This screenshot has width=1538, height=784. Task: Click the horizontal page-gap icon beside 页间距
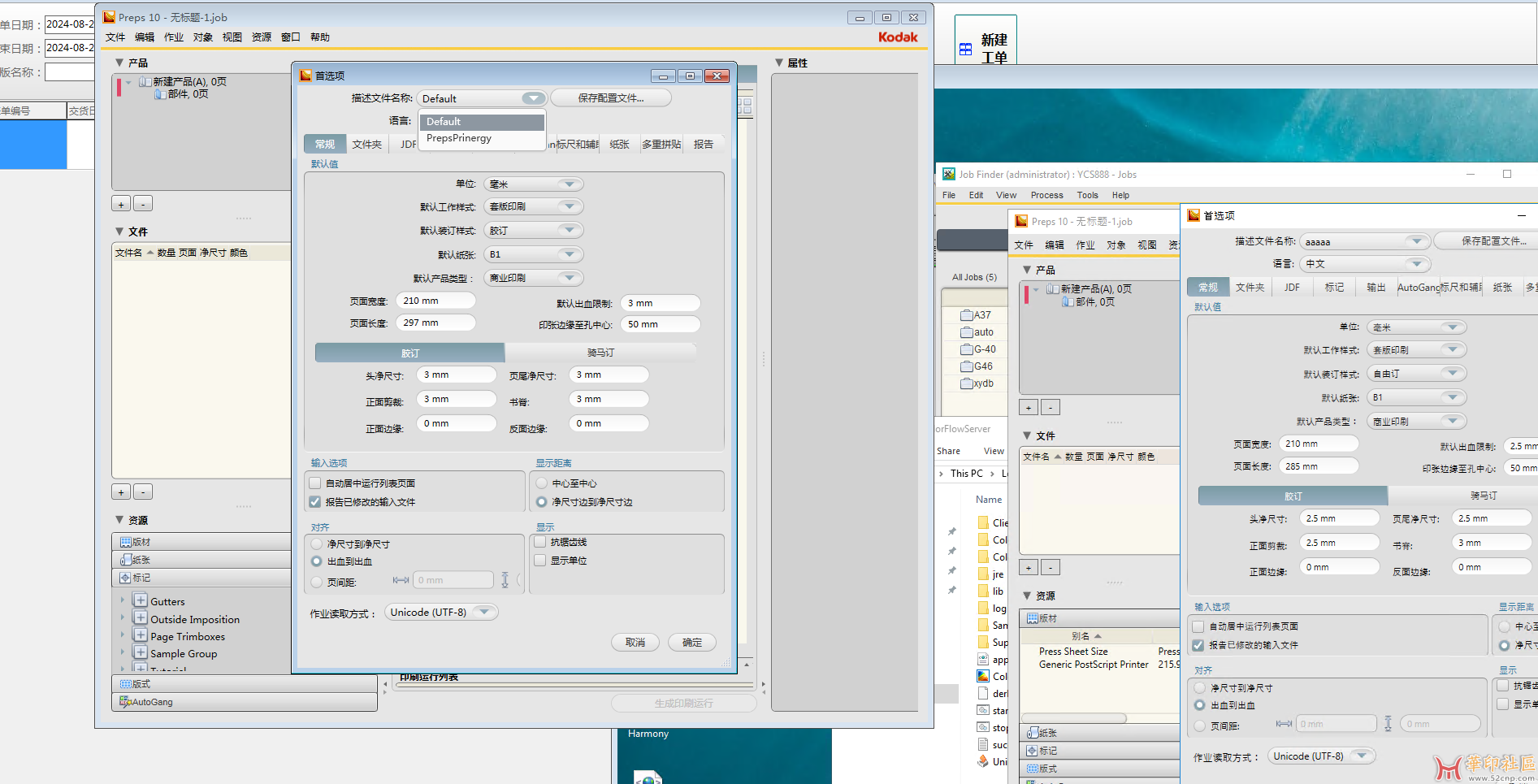401,580
